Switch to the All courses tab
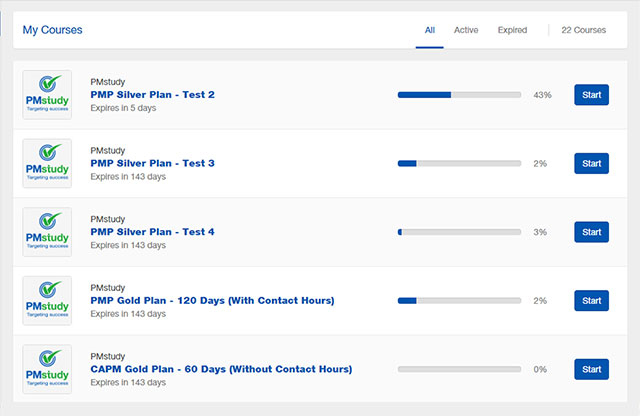640x416 pixels. point(430,30)
